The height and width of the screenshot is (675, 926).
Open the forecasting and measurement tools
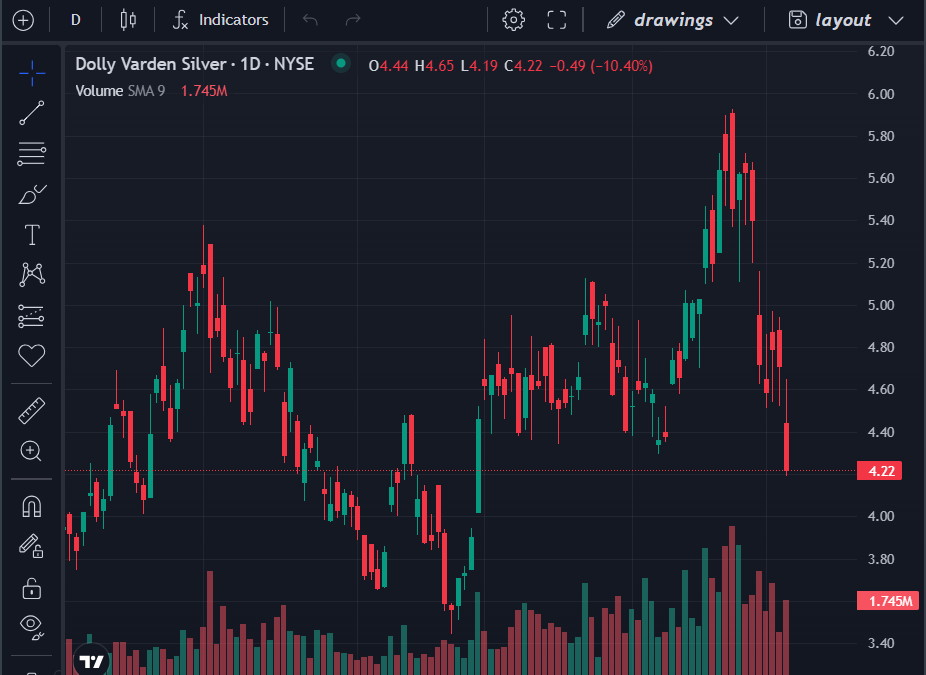coord(32,315)
